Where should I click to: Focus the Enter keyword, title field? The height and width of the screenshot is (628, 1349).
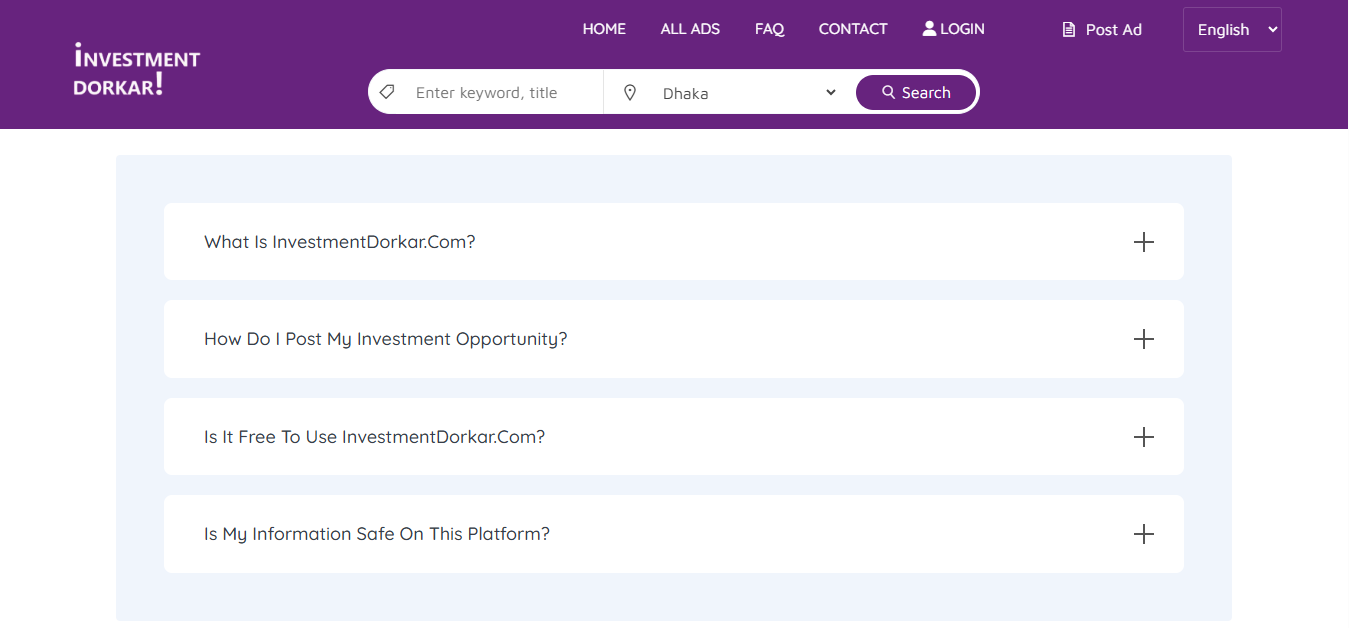[500, 93]
